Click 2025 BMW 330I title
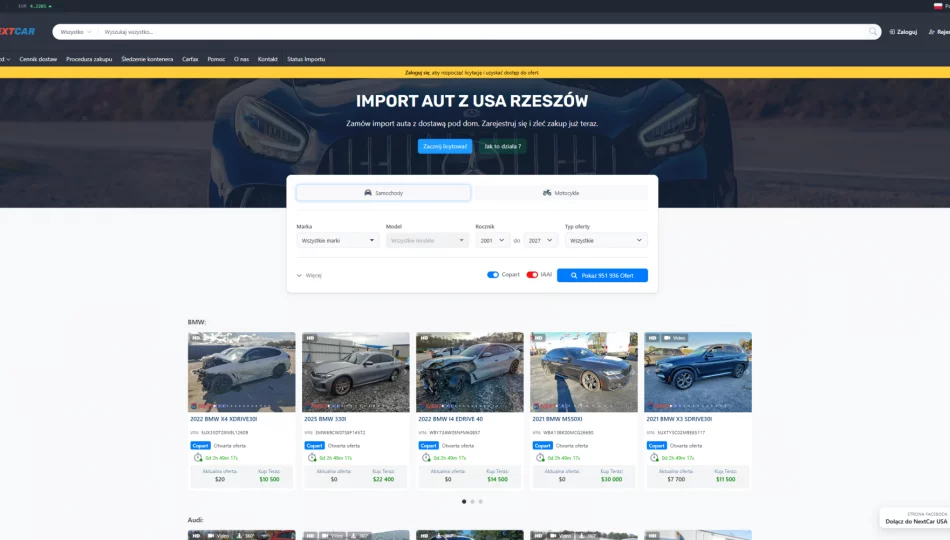The image size is (950, 540). tap(325, 419)
